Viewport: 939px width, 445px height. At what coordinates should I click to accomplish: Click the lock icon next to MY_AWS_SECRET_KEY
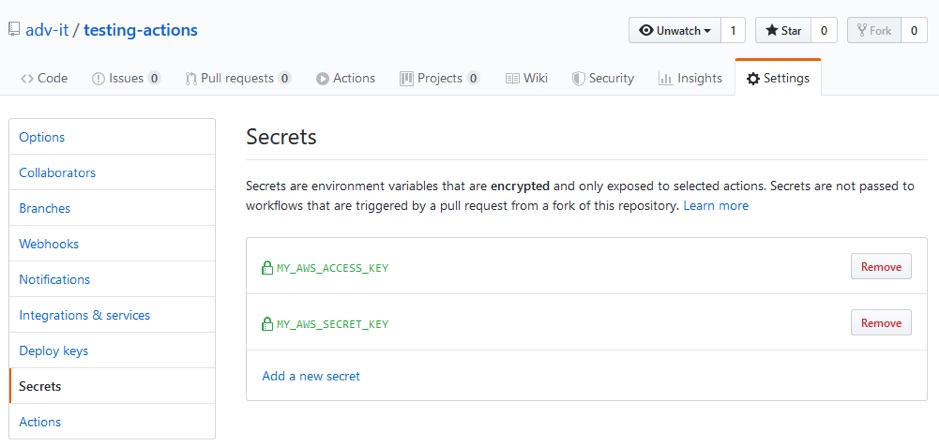[x=267, y=324]
